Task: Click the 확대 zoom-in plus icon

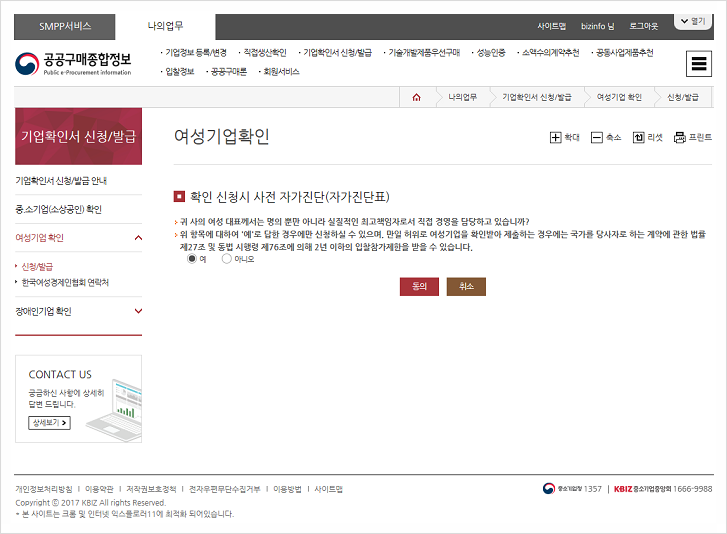Action: [x=555, y=138]
